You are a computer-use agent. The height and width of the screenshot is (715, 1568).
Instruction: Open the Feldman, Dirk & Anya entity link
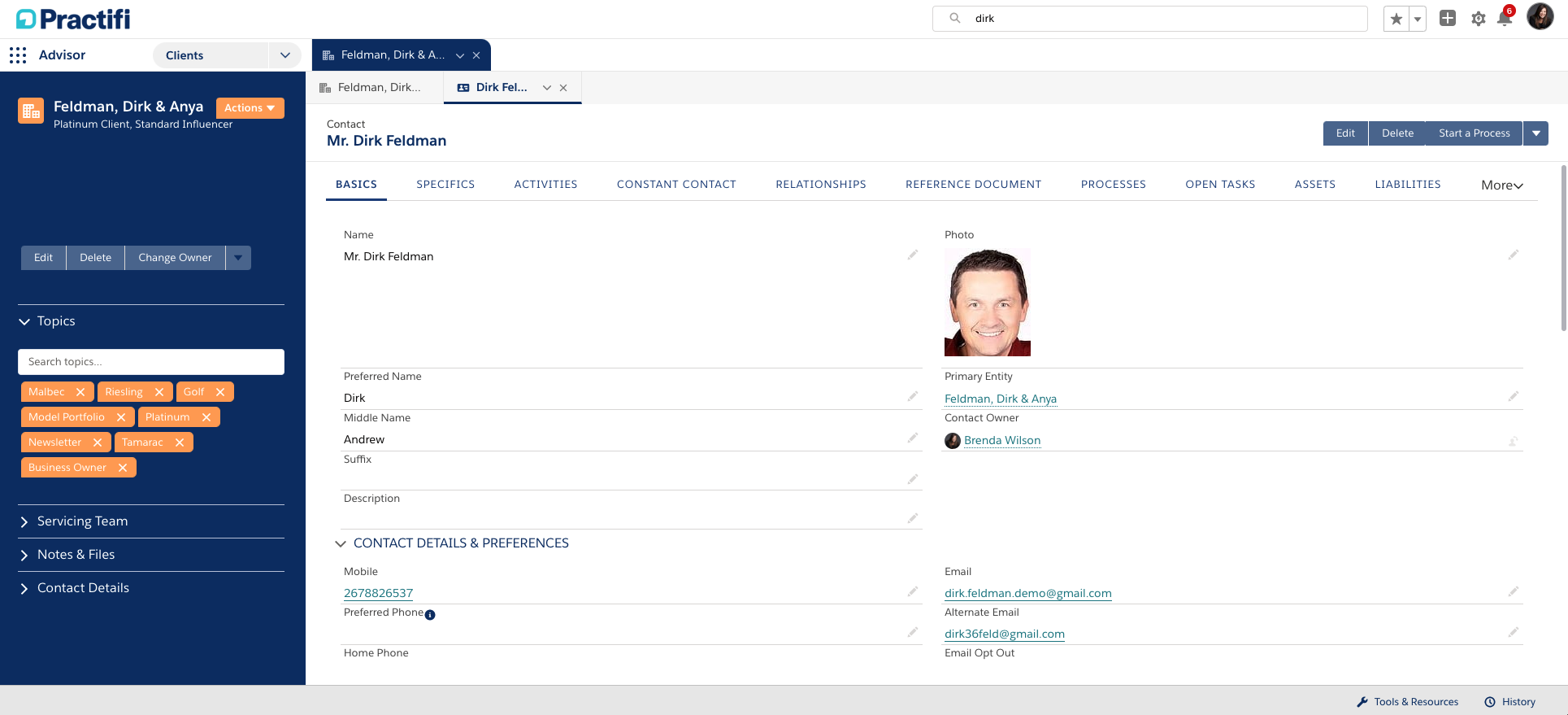[x=1001, y=399]
